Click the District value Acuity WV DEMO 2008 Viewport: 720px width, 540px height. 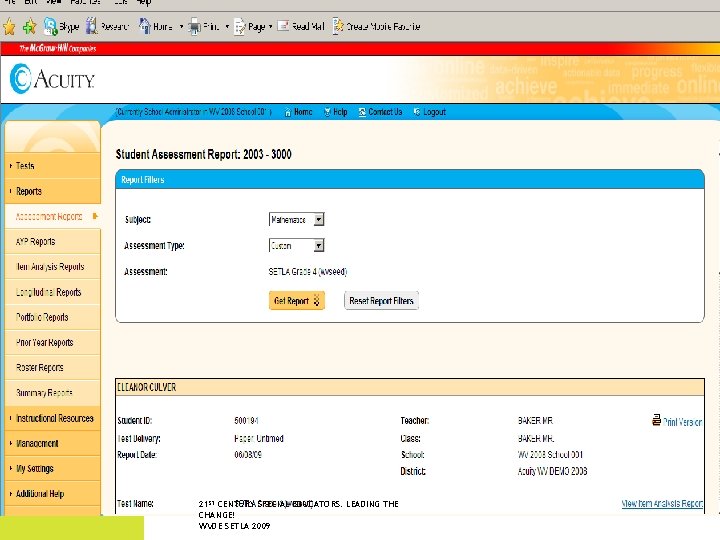(x=552, y=471)
